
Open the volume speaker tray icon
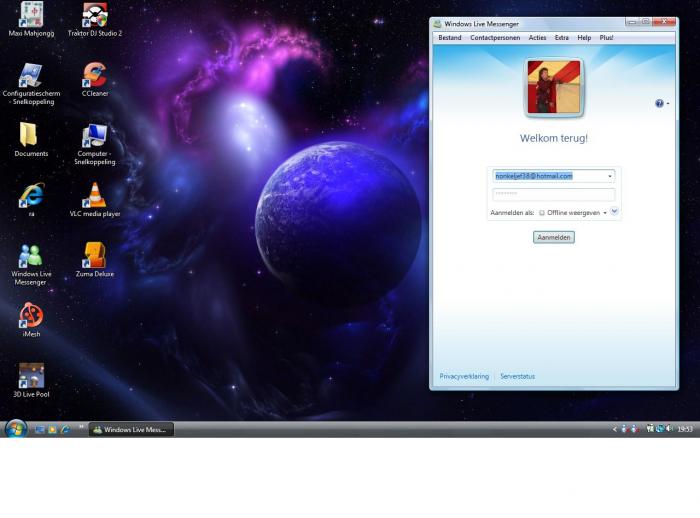669,429
